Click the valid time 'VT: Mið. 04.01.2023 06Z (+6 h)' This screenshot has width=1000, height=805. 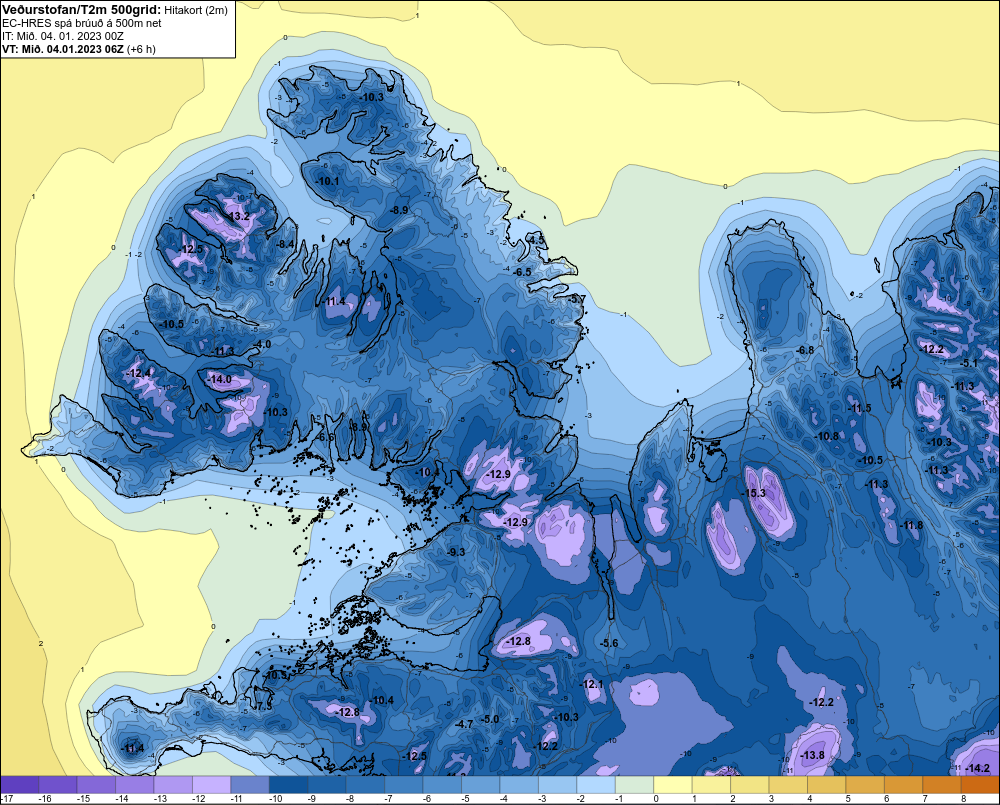point(78,49)
